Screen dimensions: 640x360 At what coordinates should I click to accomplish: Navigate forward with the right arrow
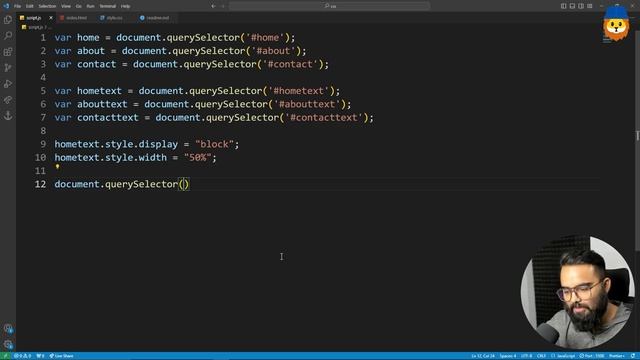tap(223, 6)
